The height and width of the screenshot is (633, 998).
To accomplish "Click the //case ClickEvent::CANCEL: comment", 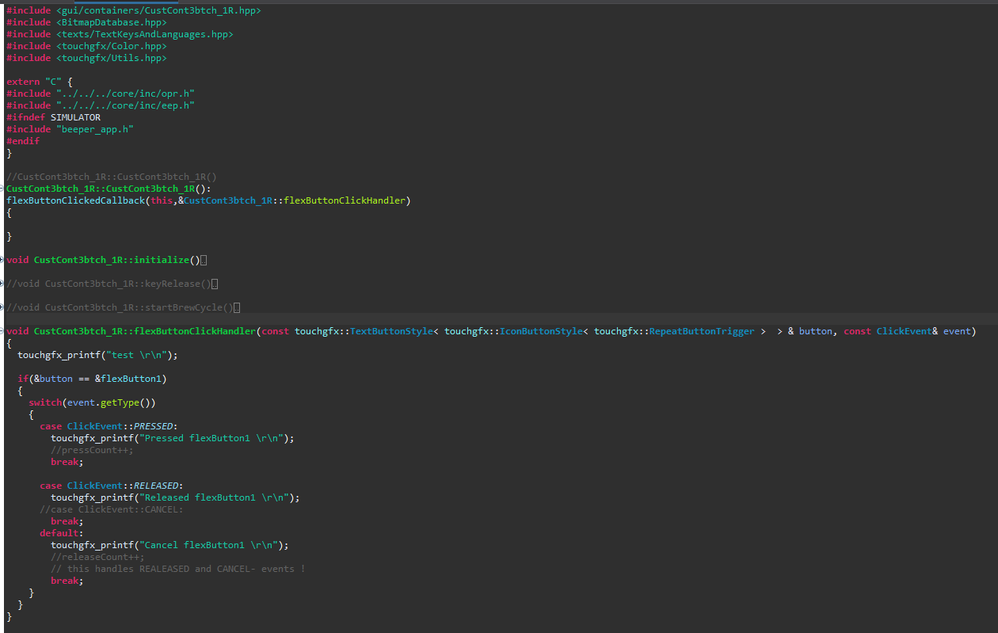I will pos(111,510).
